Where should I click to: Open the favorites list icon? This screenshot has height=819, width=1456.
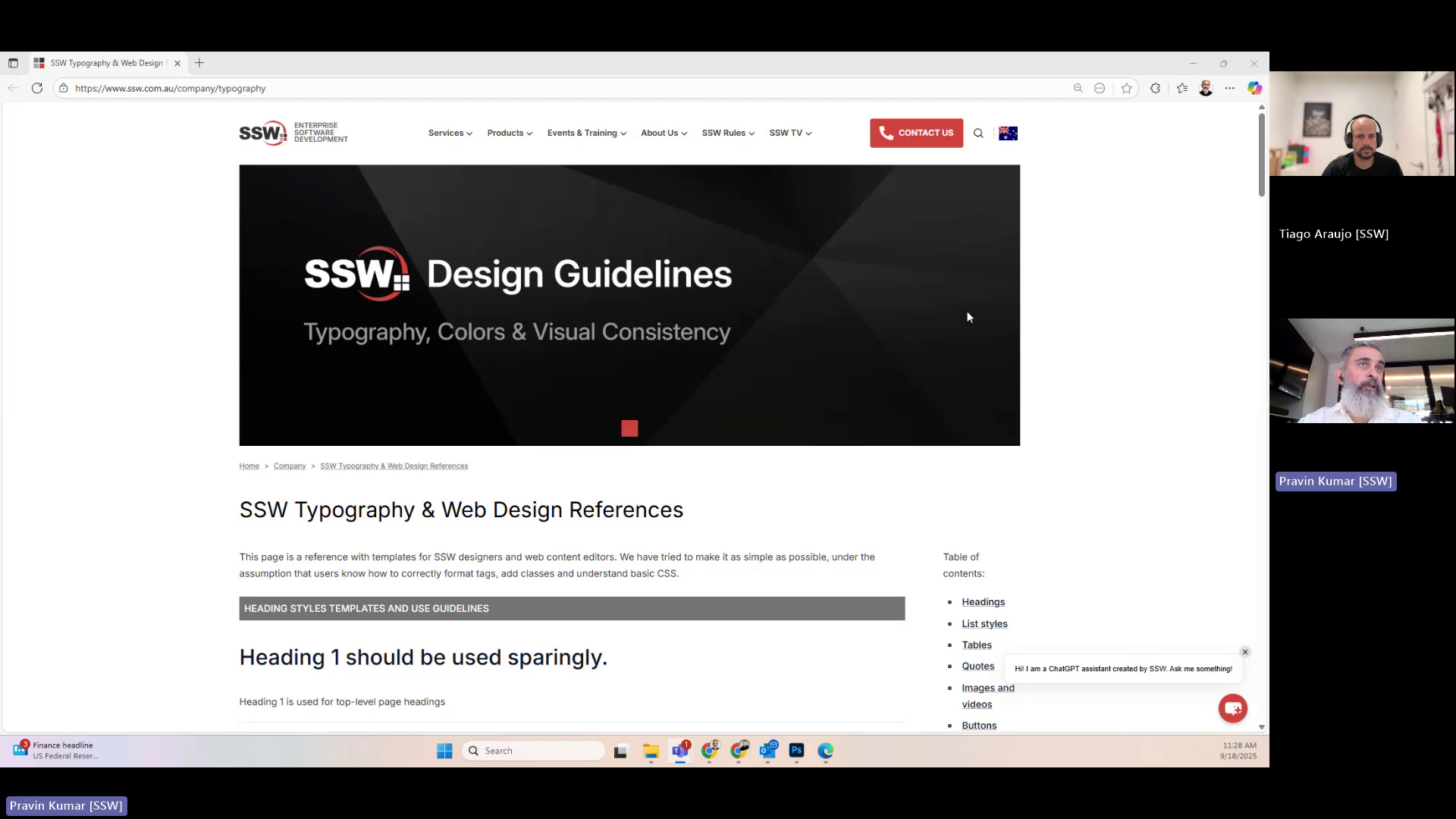point(1182,88)
